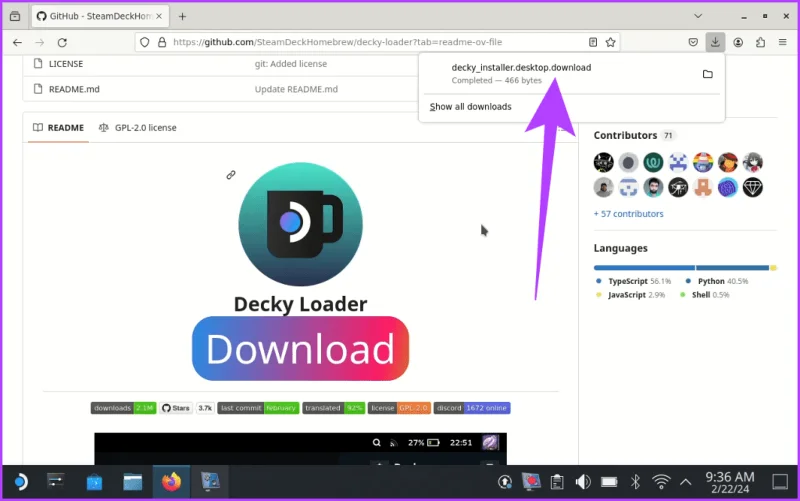Click the link anchor icon beside logo
The image size is (800, 501).
[231, 175]
